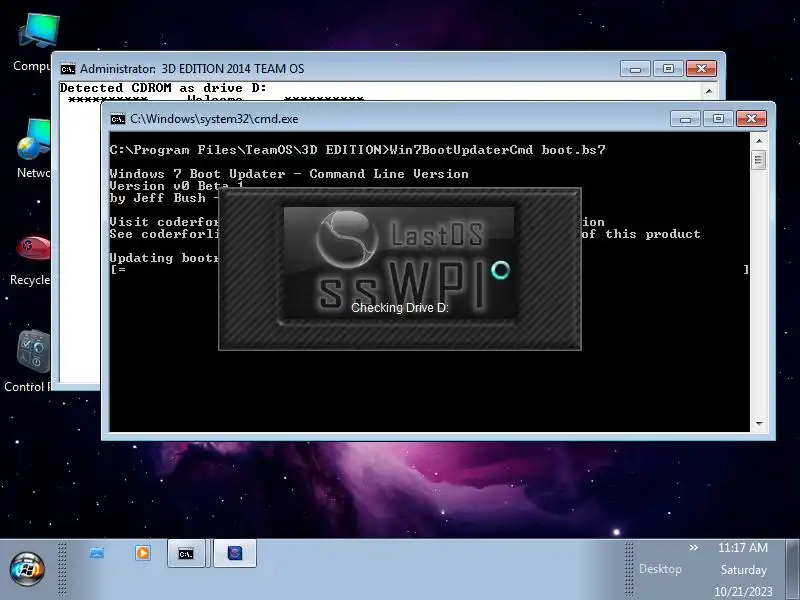
Task: Open the Start menu orb
Action: point(27,569)
